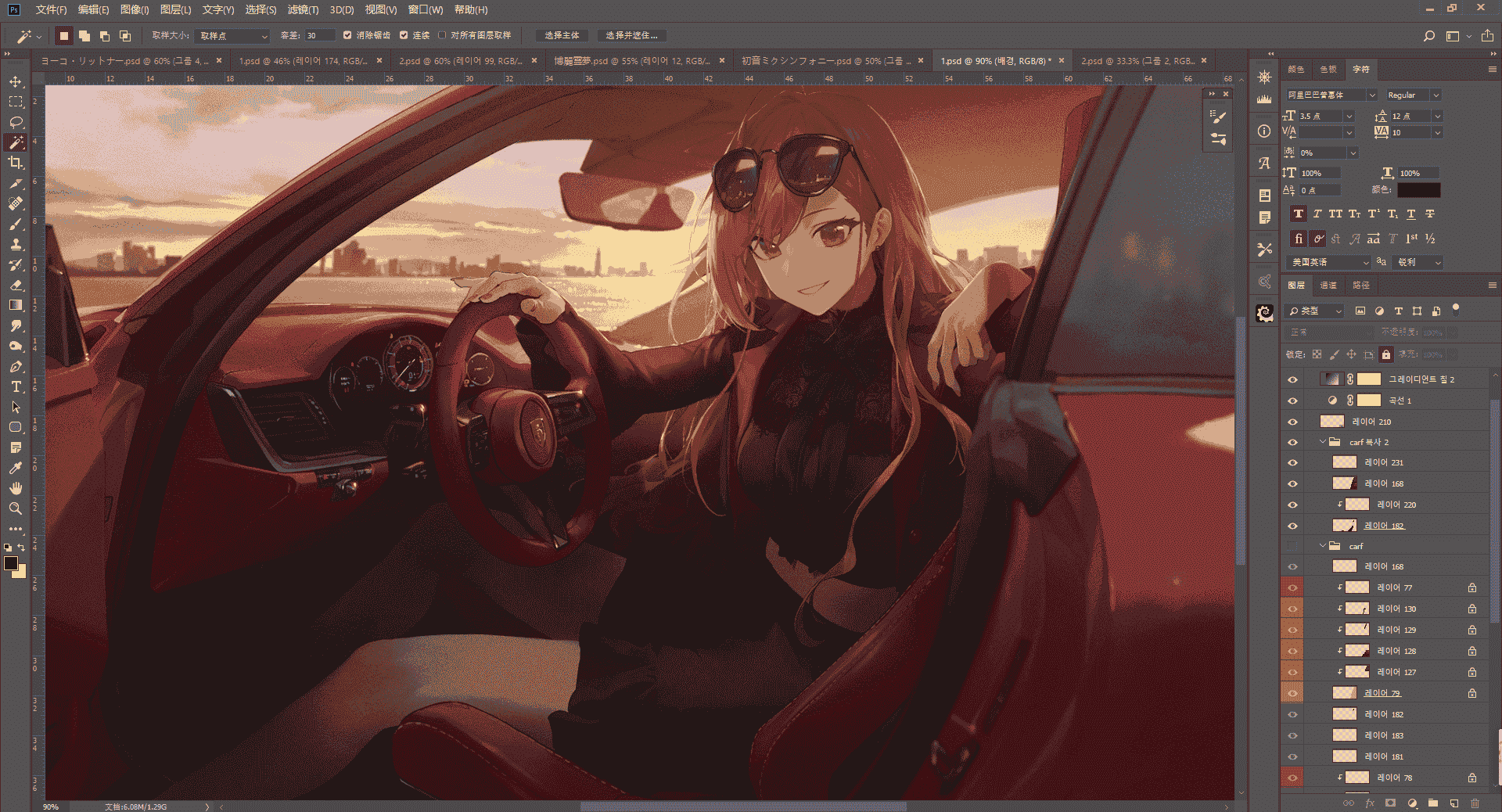The image size is (1502, 812).
Task: Select the Clone Stamp tool
Action: pyautogui.click(x=16, y=244)
